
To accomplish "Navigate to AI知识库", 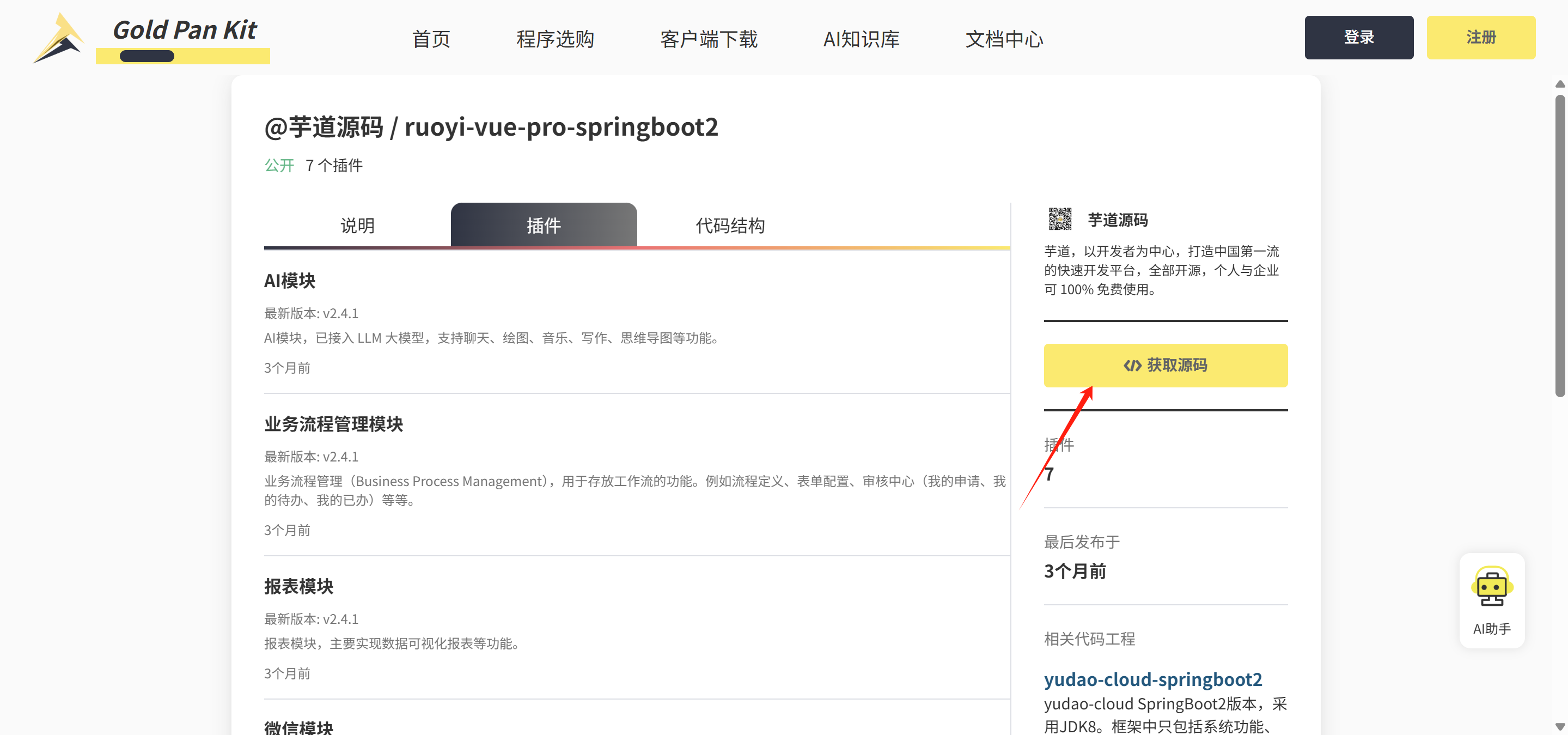I will coord(861,39).
